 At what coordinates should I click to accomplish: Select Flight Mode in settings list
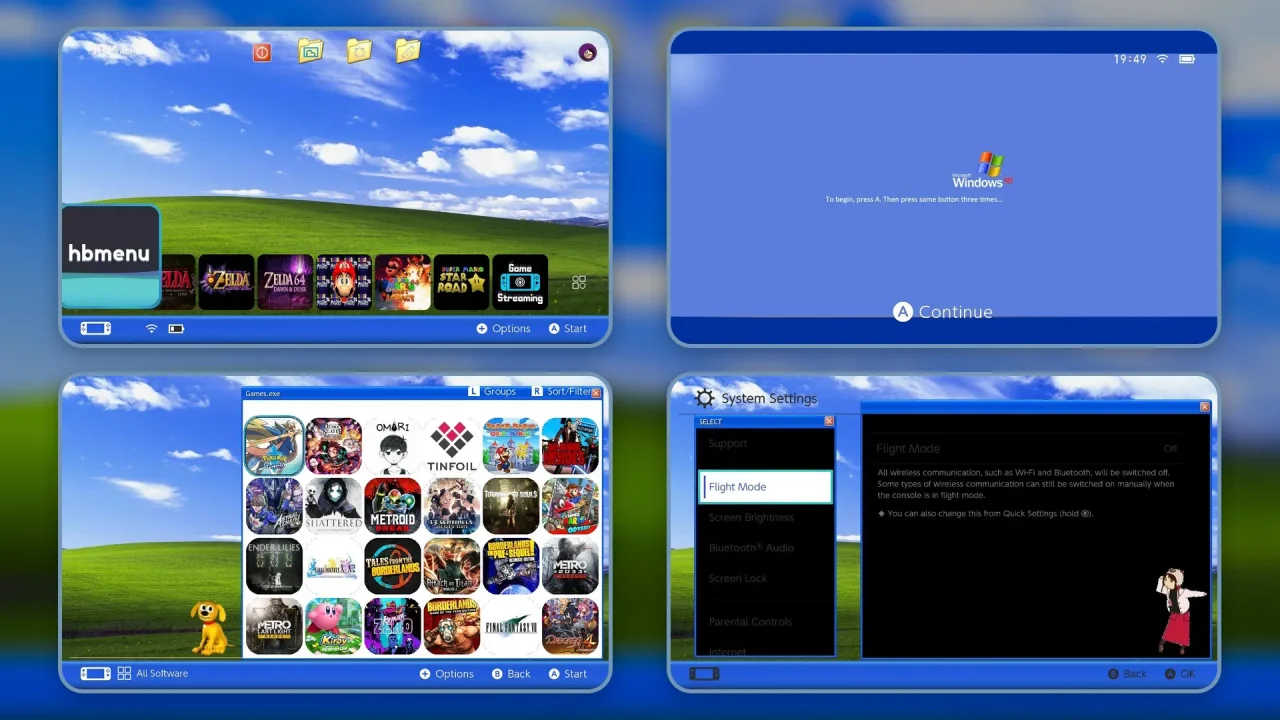(765, 487)
